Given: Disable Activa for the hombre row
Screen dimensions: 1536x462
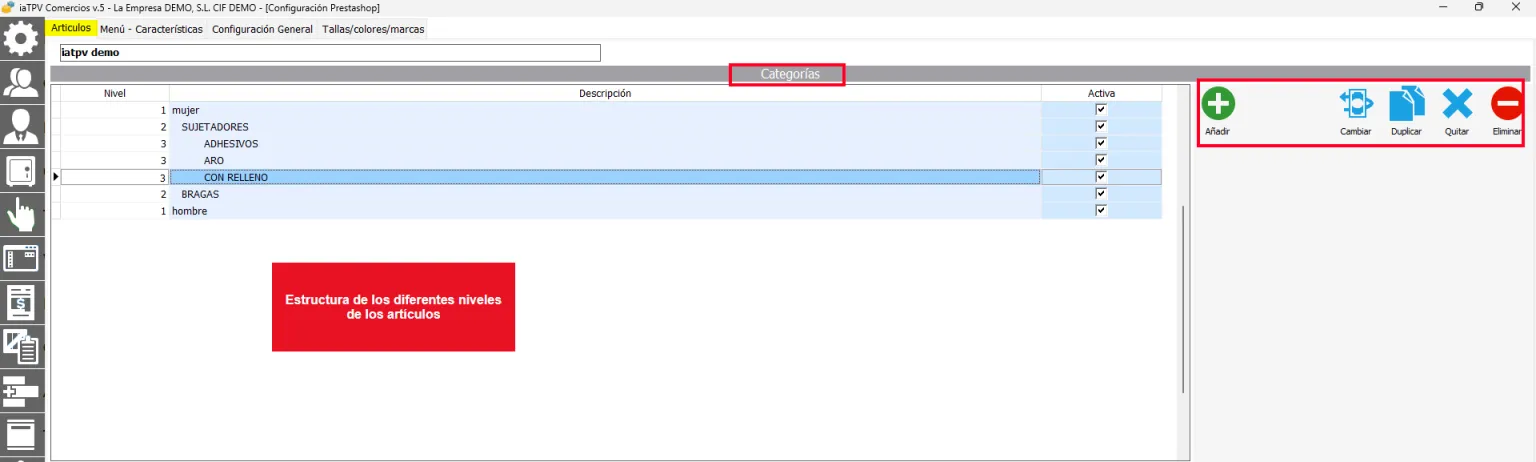Looking at the screenshot, I should 1101,210.
